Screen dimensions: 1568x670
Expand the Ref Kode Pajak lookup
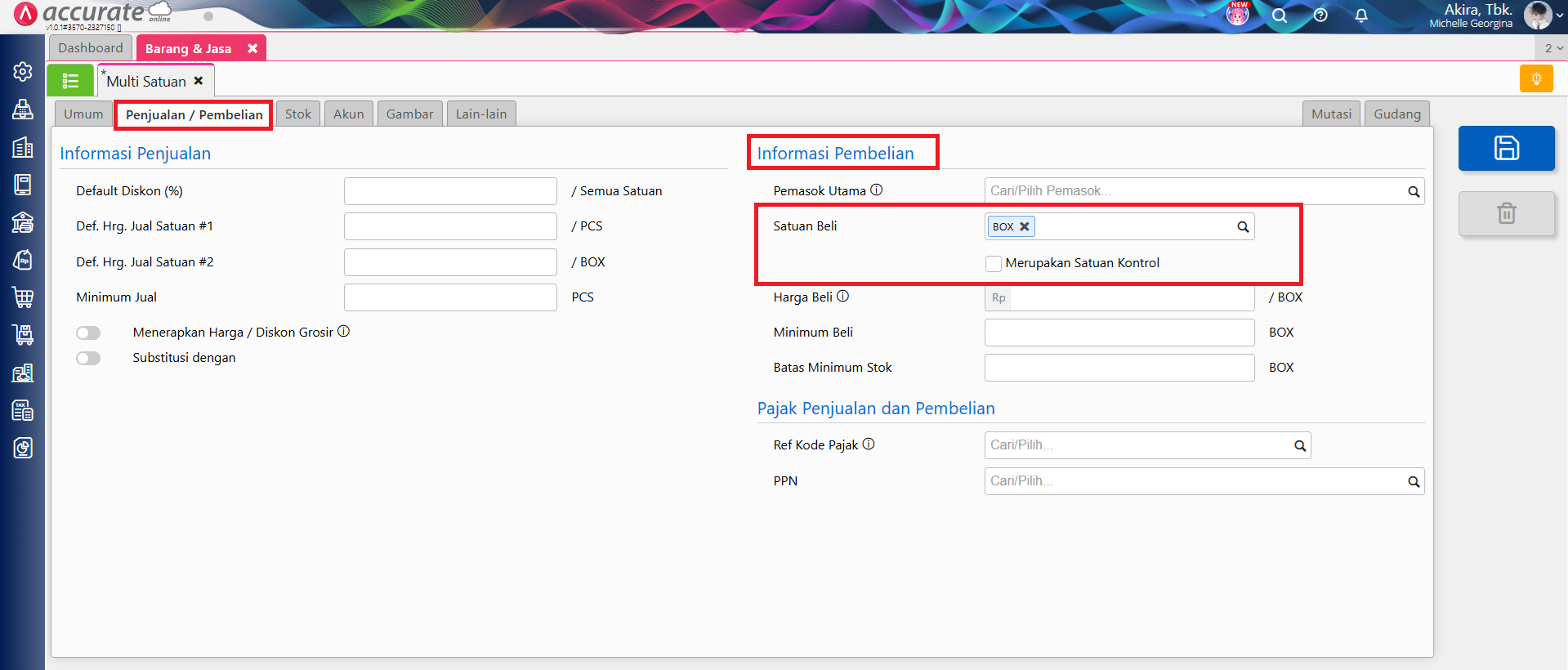pyautogui.click(x=1299, y=445)
